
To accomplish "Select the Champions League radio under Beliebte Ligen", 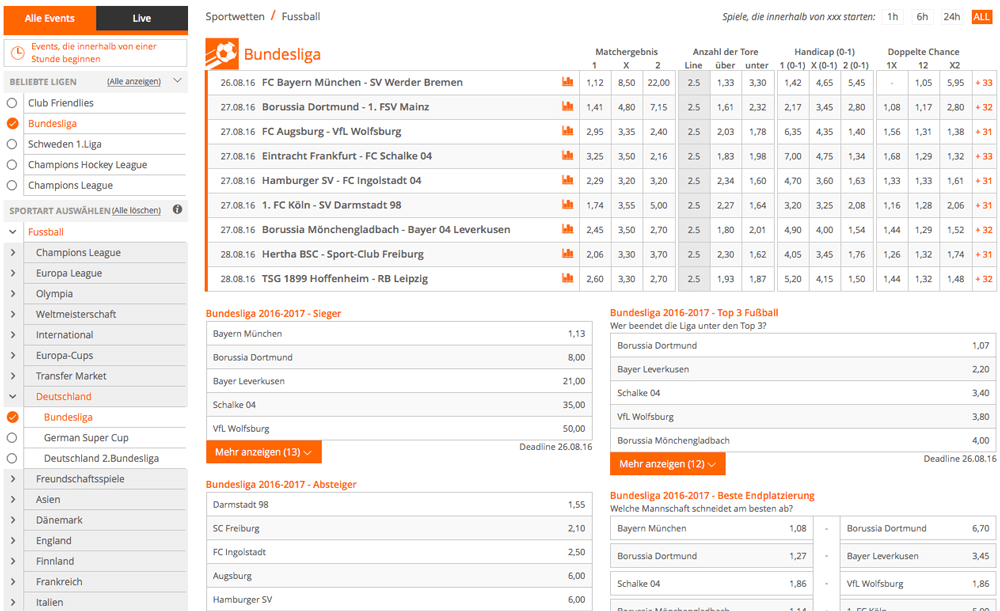I will 11,185.
